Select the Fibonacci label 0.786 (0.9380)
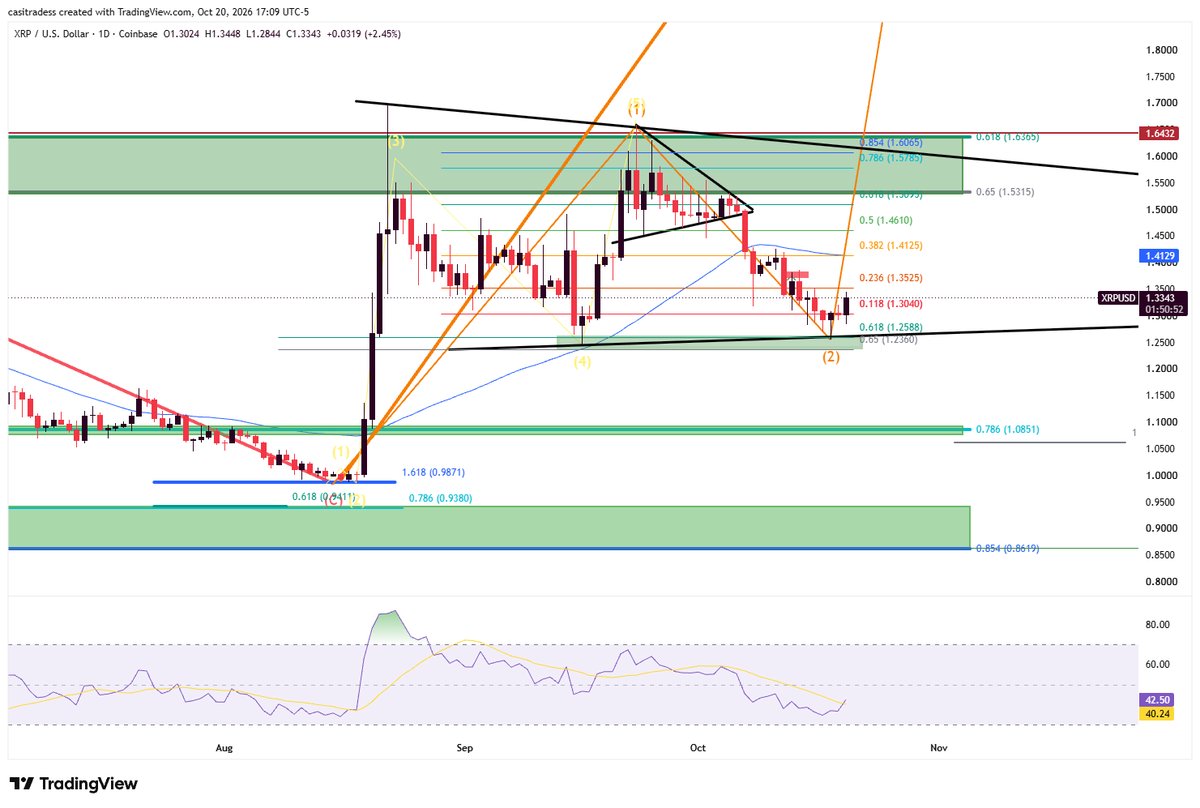This screenshot has height=808, width=1200. tap(440, 496)
